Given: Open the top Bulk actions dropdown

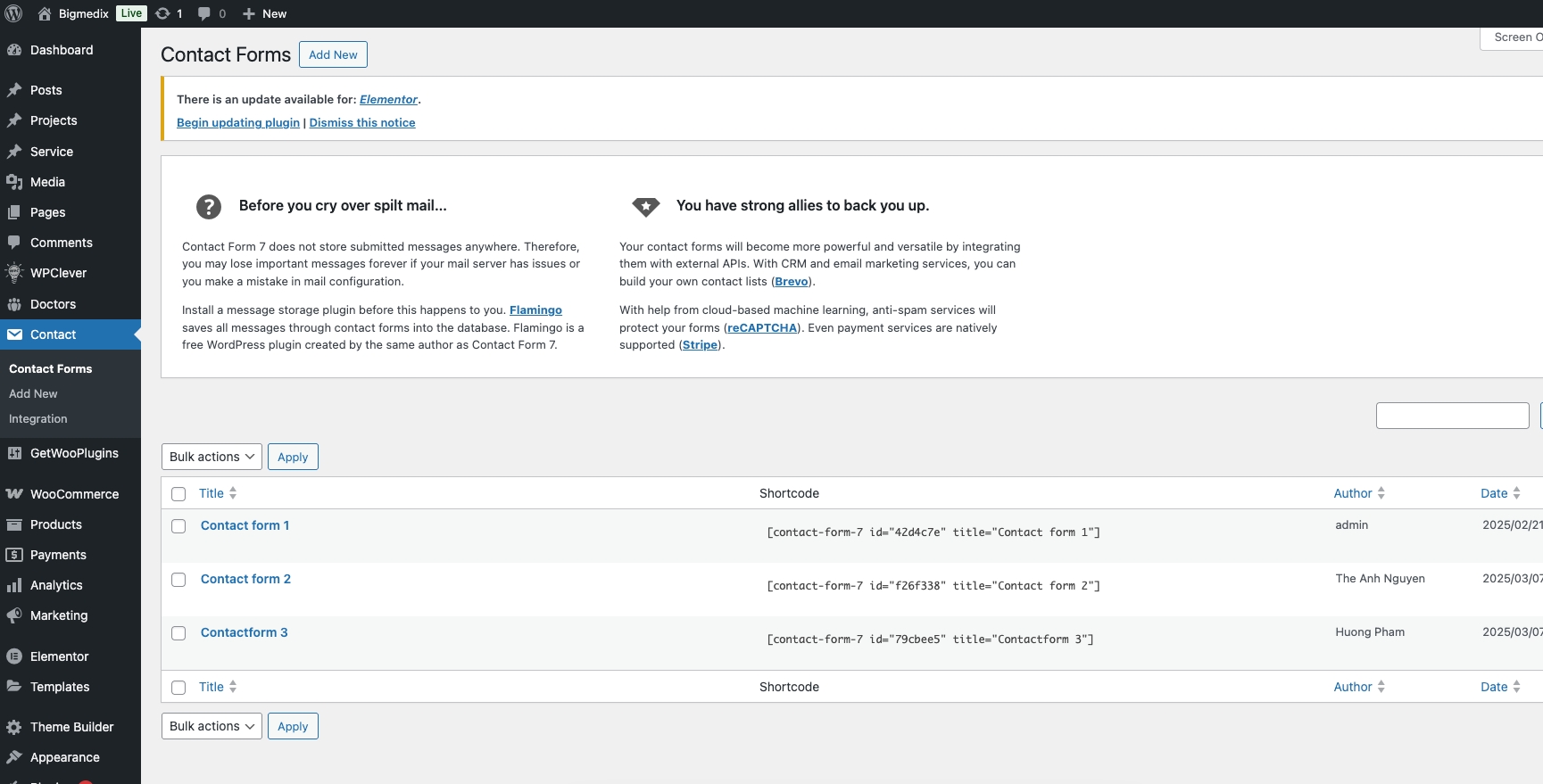Looking at the screenshot, I should point(212,457).
